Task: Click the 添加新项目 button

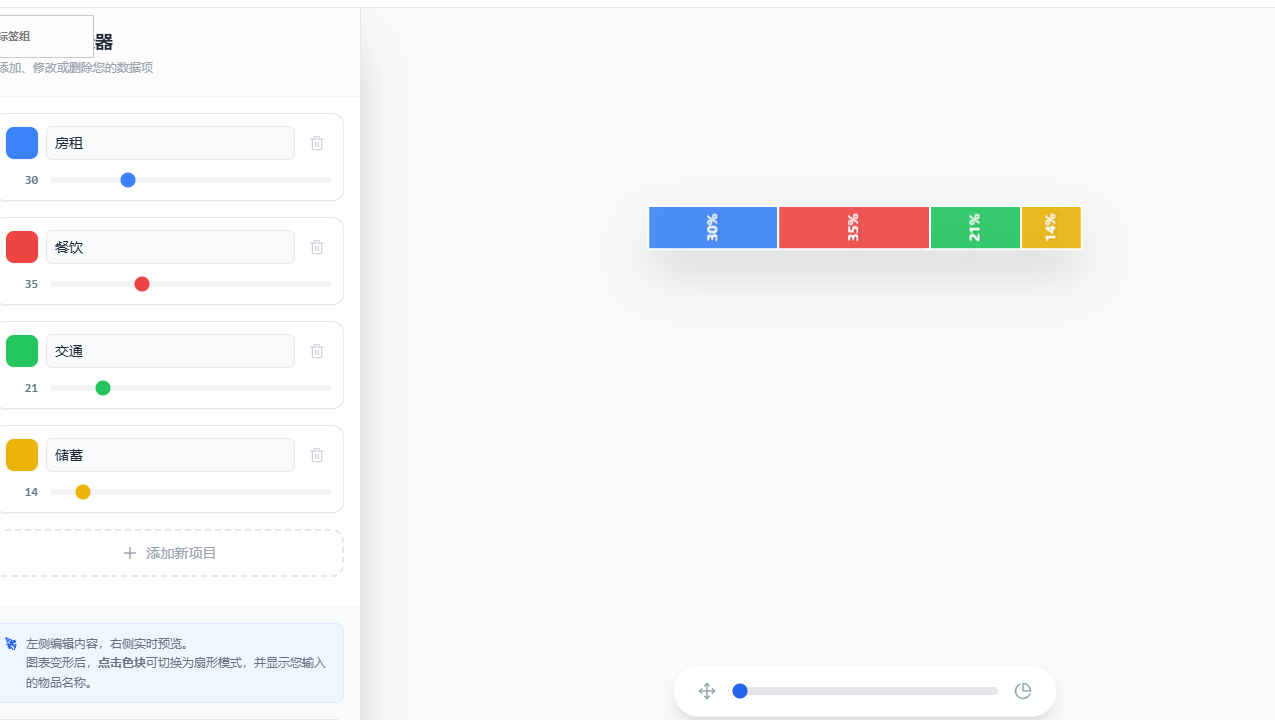Action: click(170, 553)
